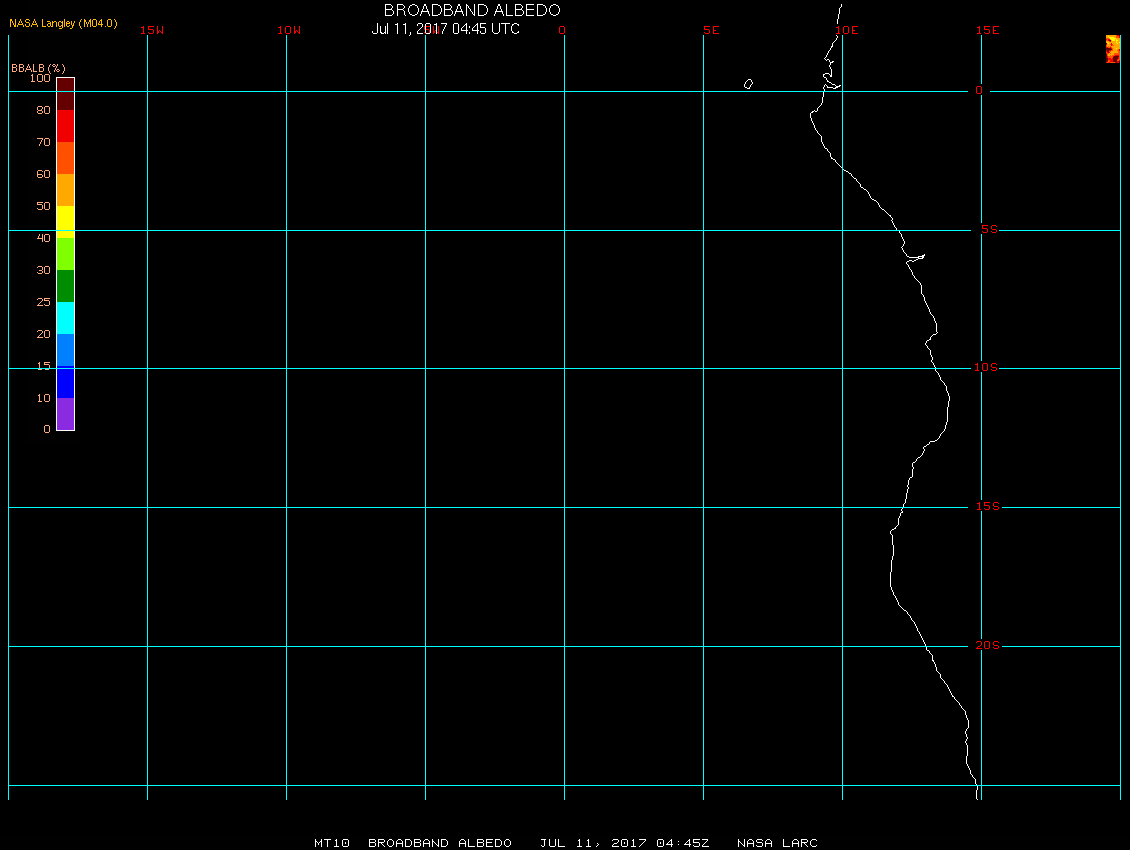This screenshot has height=850, width=1130.
Task: Click the '5E' longitude label
Action: [x=711, y=30]
